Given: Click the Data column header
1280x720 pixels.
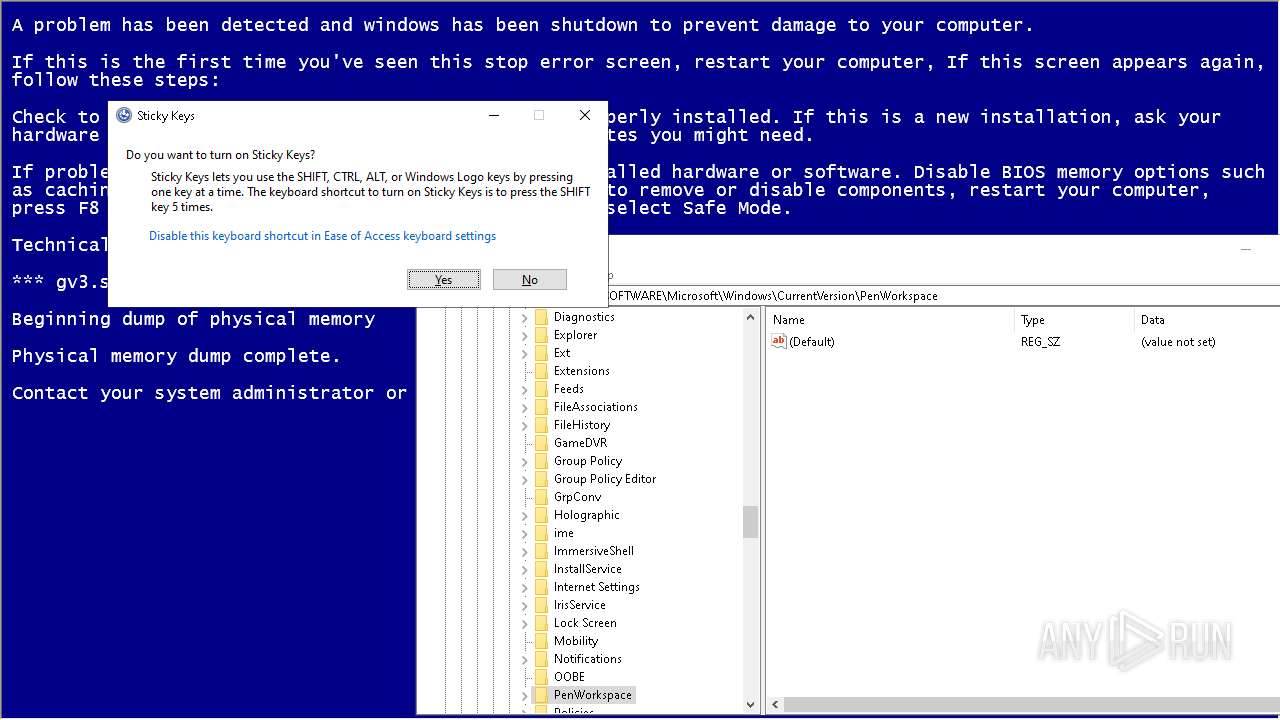Looking at the screenshot, I should tap(1207, 320).
